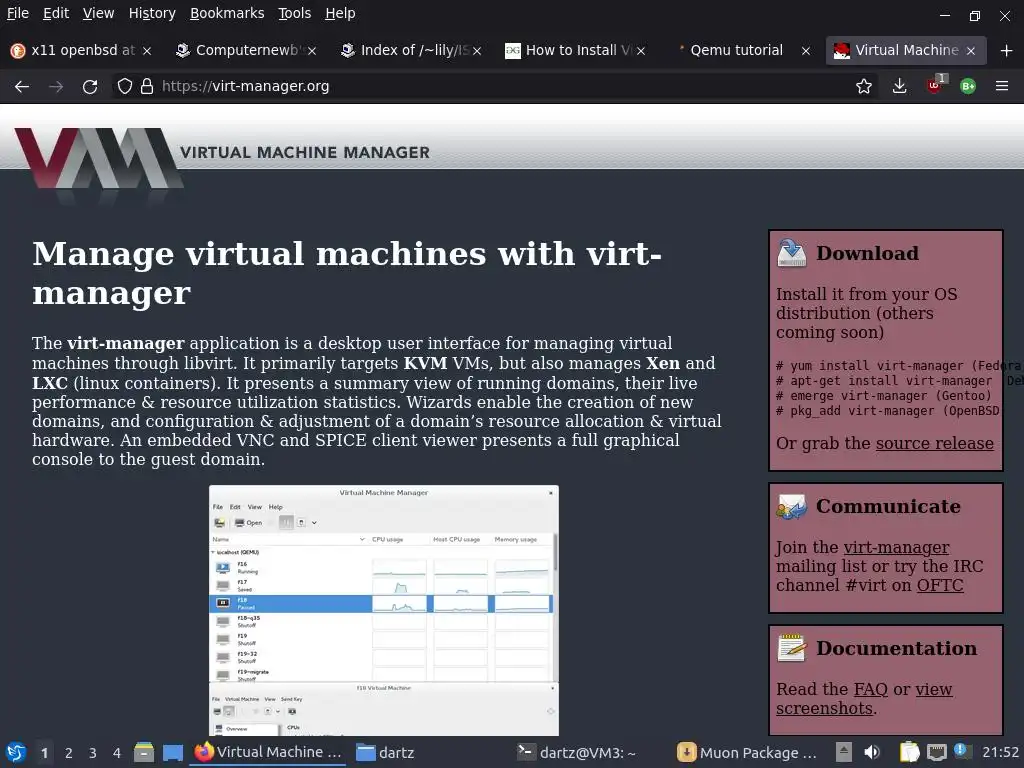Open the OFTC link
Screen dimensions: 1024x768
pyautogui.click(x=940, y=585)
